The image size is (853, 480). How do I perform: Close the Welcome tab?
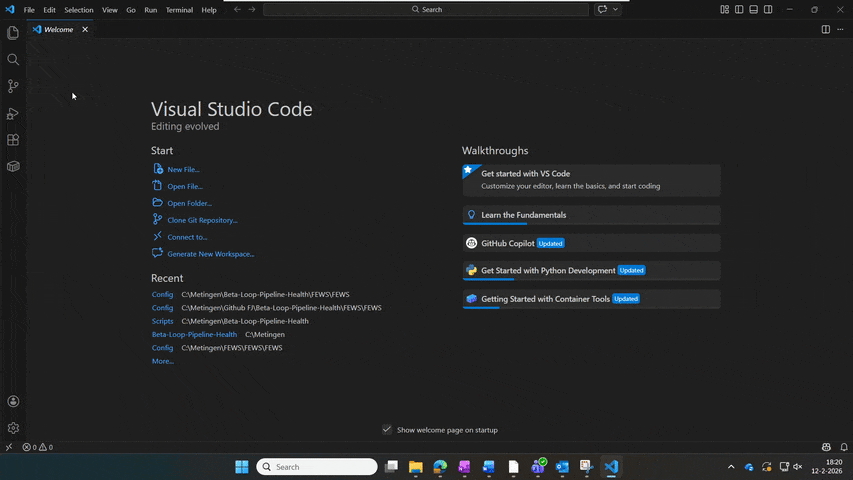[x=85, y=29]
